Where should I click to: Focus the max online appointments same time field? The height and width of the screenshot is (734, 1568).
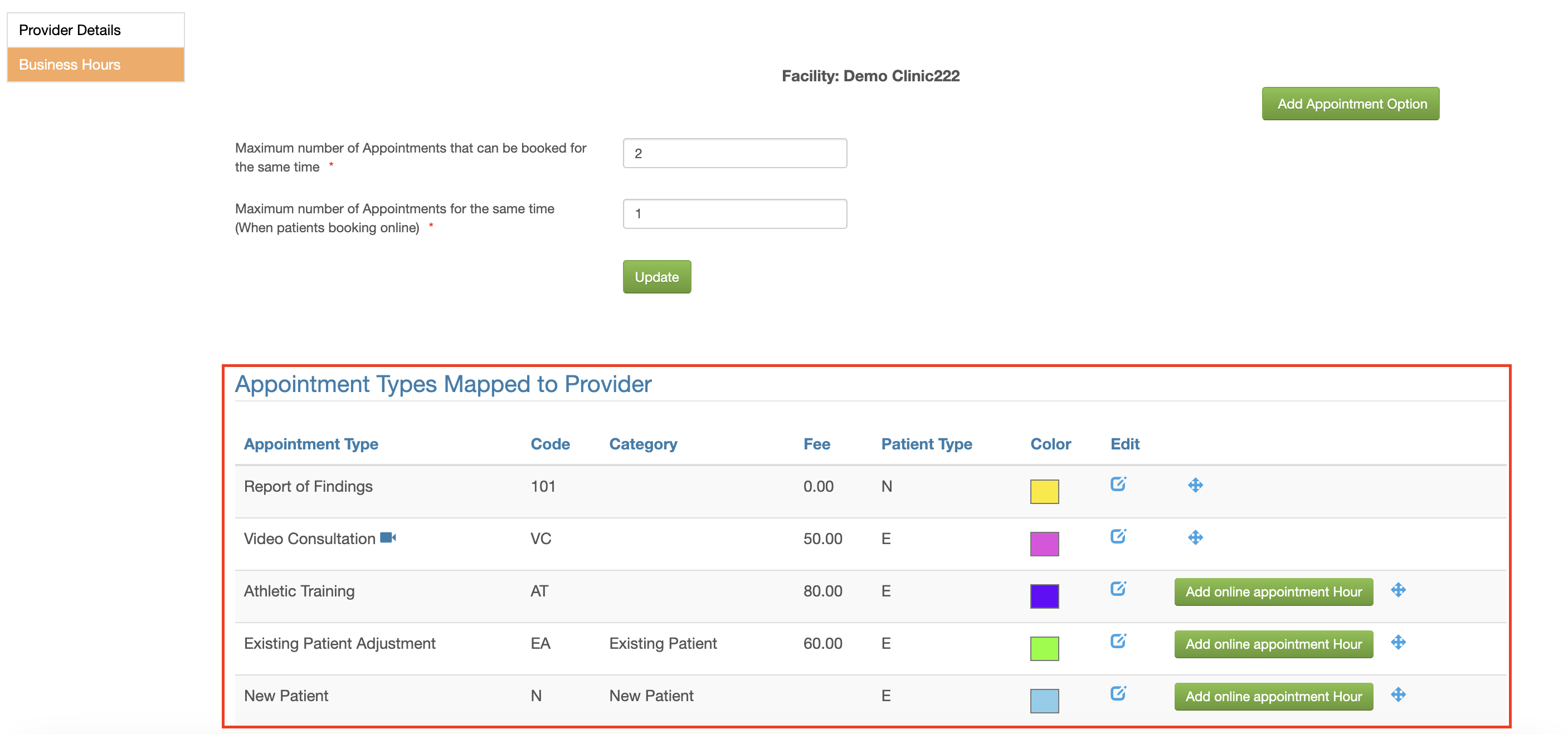(735, 214)
